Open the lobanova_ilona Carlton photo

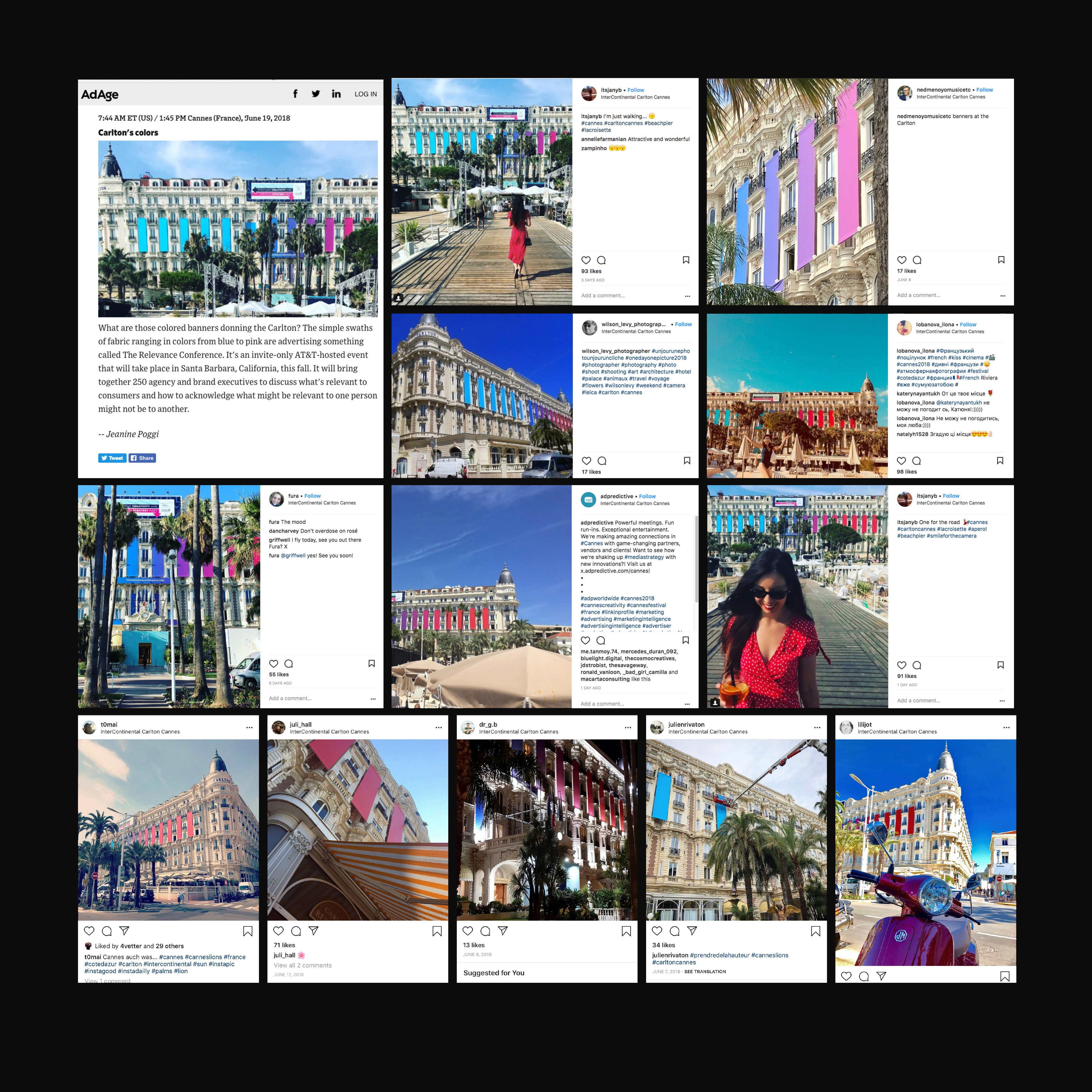point(797,396)
